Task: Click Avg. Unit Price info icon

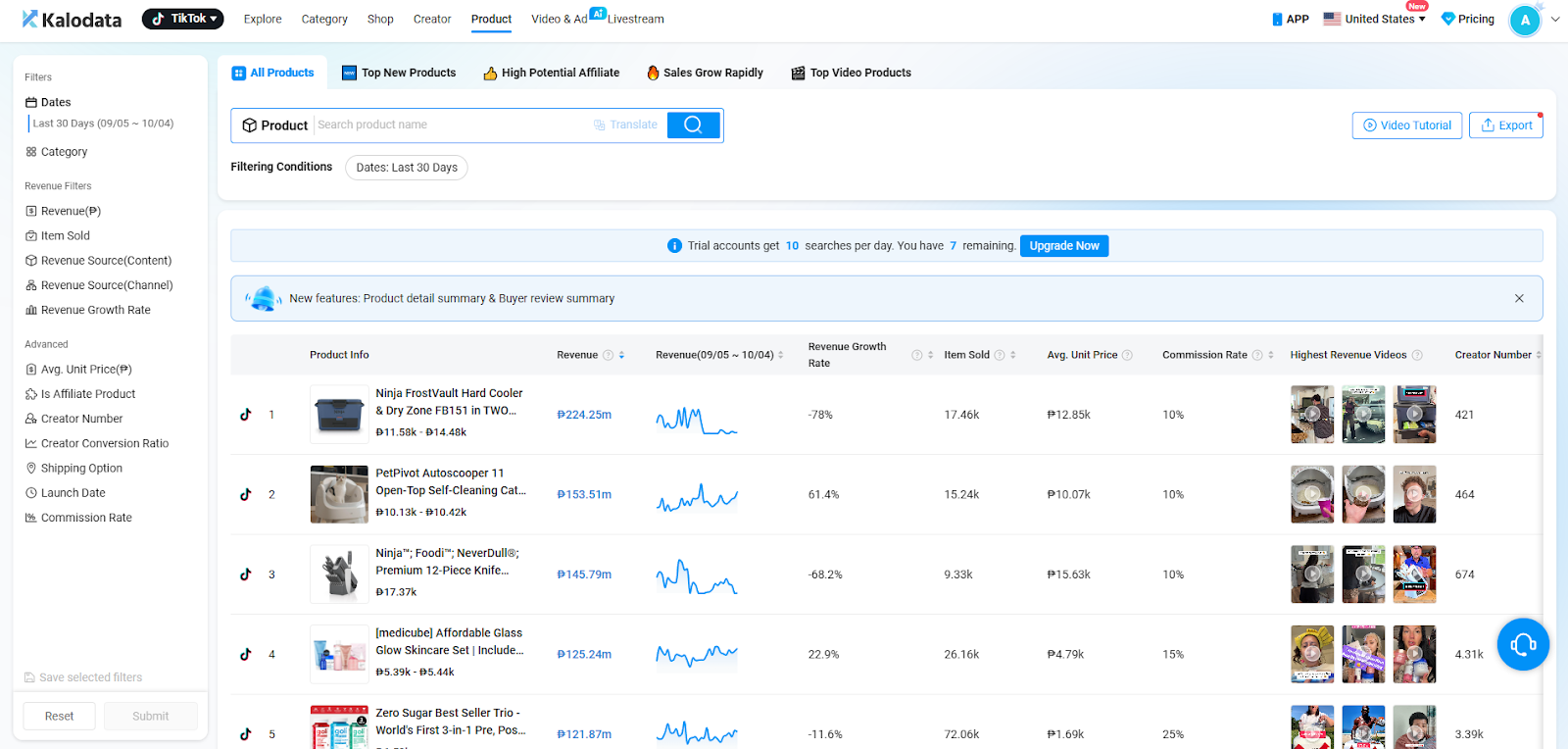Action: 1127,355
